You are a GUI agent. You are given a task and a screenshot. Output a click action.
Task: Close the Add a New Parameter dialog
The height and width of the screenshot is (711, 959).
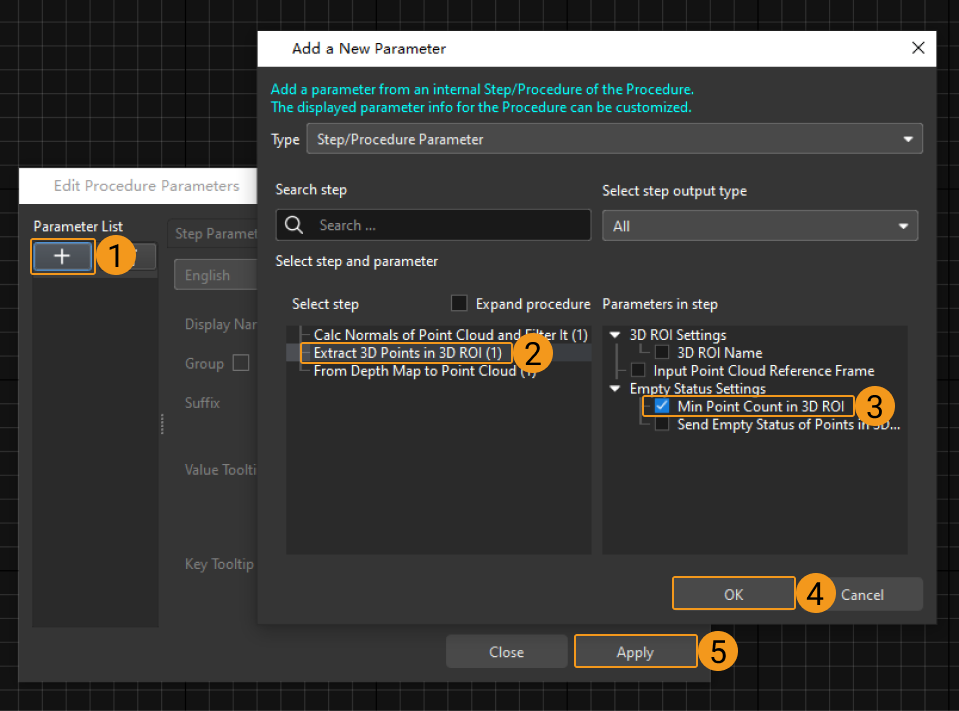(918, 48)
